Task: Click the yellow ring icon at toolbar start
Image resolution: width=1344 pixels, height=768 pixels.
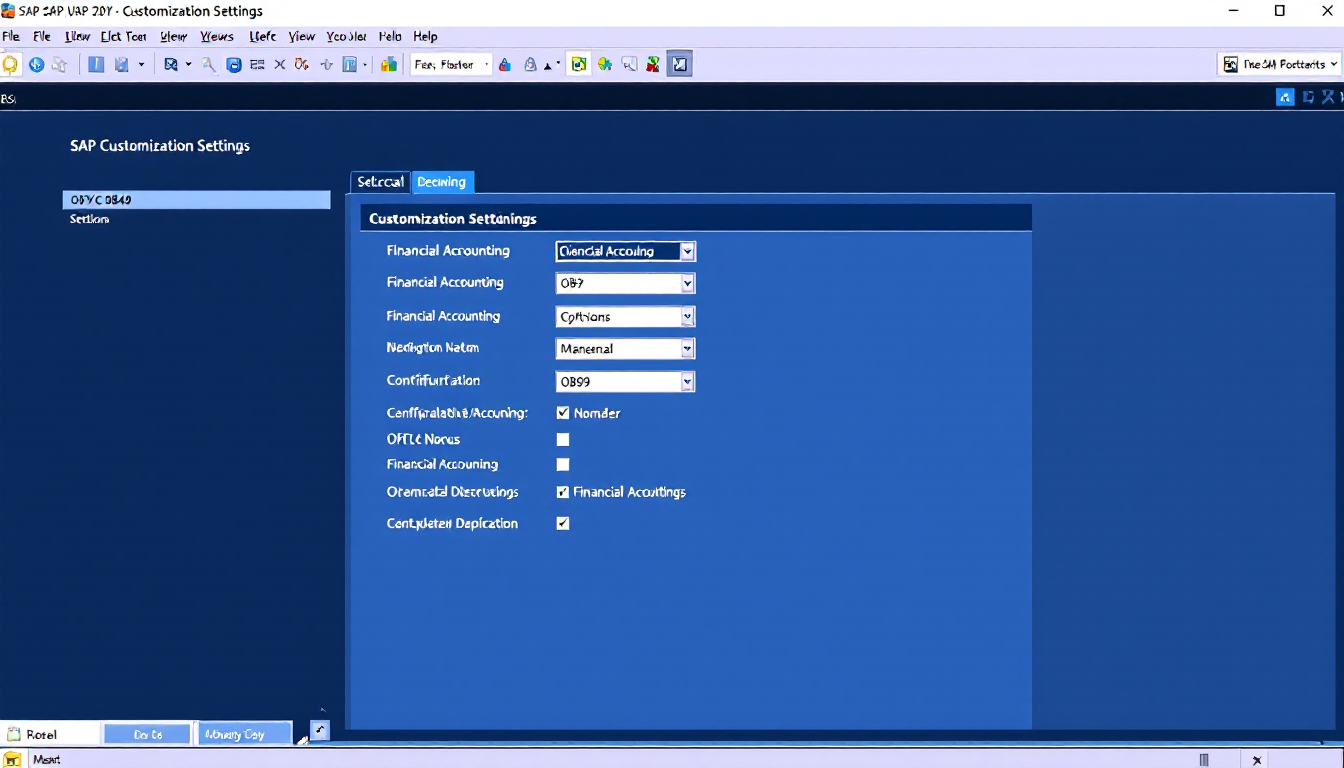Action: 10,65
